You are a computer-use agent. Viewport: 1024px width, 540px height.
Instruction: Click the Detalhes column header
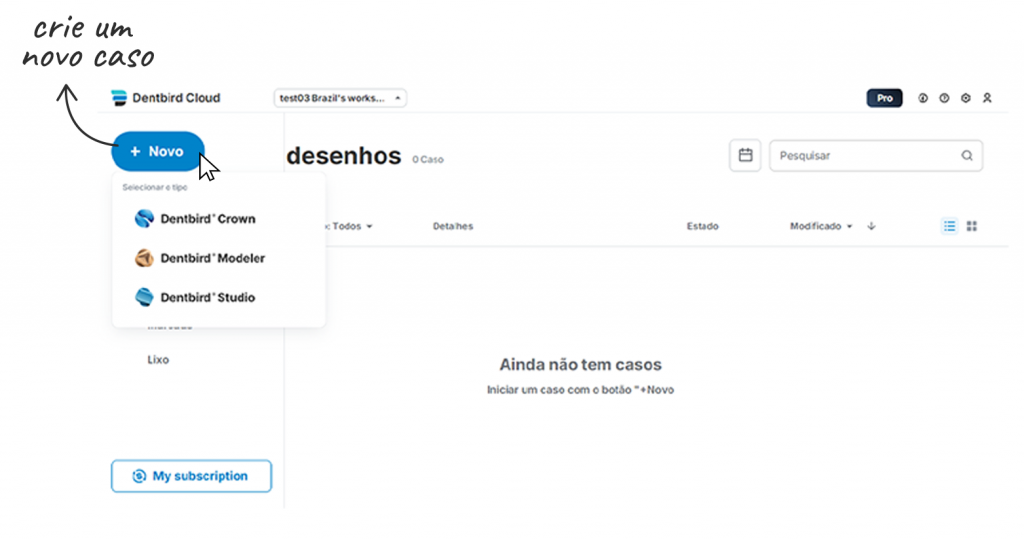(453, 226)
